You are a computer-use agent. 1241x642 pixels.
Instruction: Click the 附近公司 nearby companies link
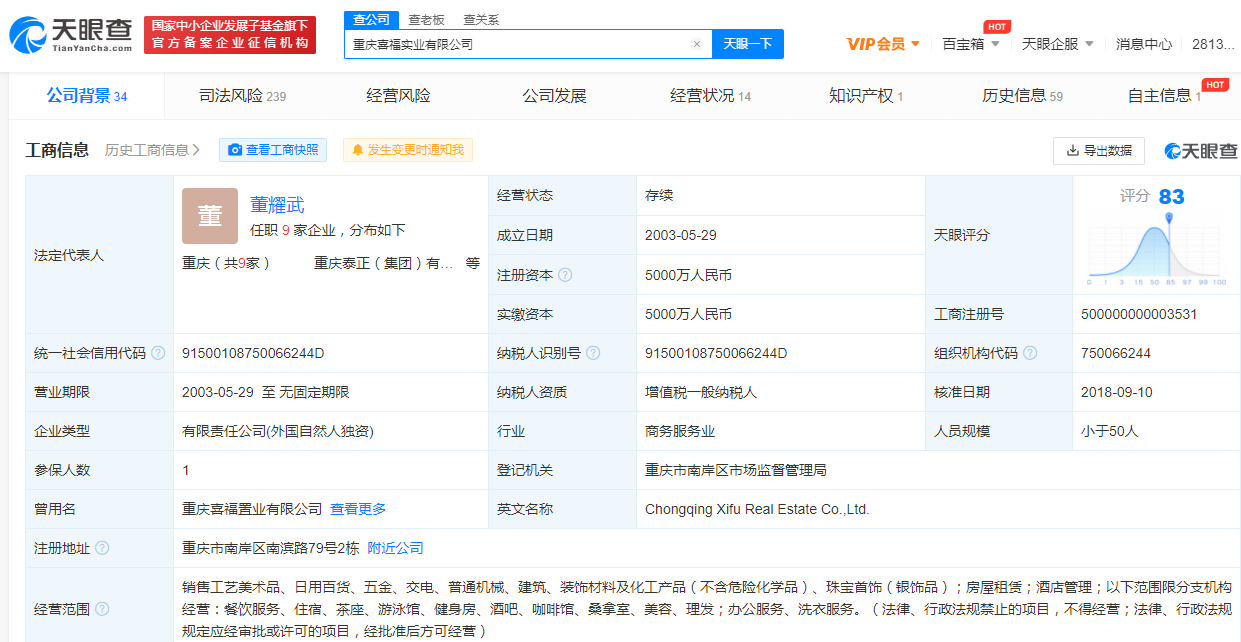[395, 548]
